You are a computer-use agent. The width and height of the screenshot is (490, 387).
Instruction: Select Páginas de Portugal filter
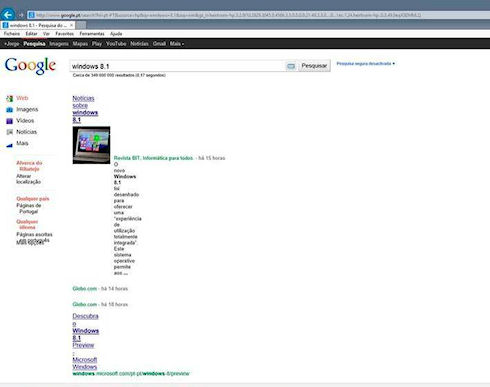click(29, 208)
